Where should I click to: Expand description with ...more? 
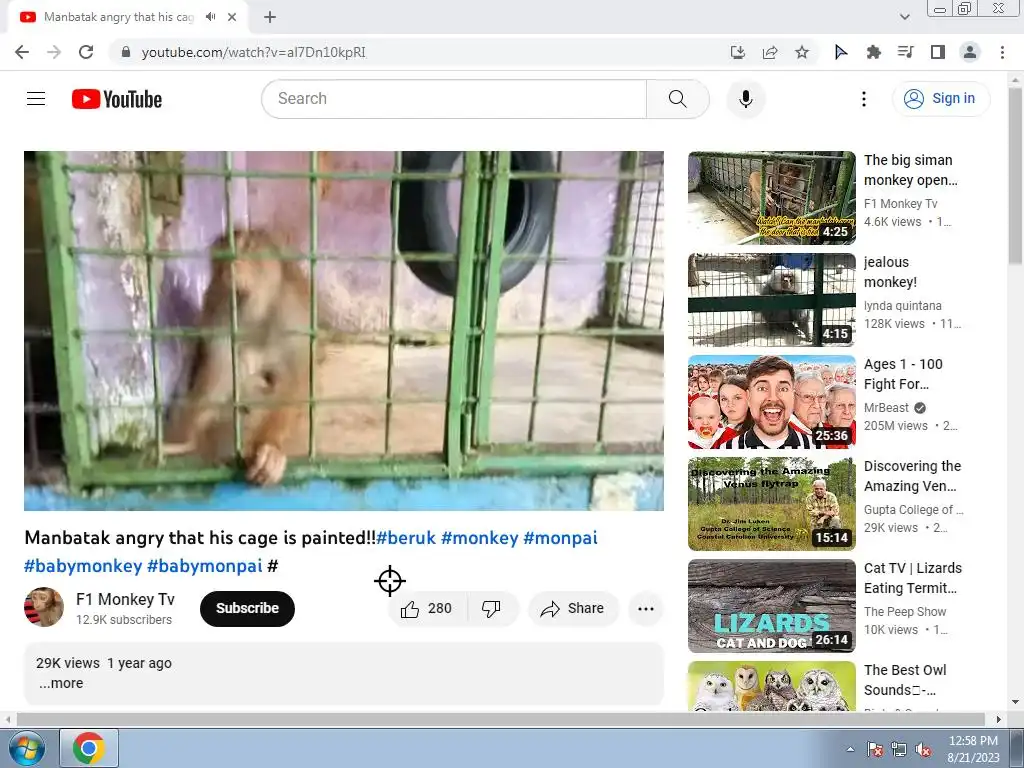[x=61, y=683]
